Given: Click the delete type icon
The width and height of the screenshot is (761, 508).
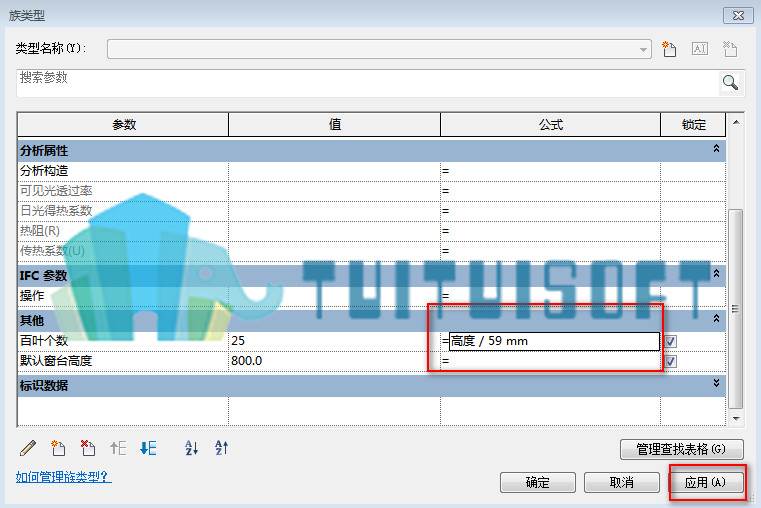Looking at the screenshot, I should [x=729, y=49].
